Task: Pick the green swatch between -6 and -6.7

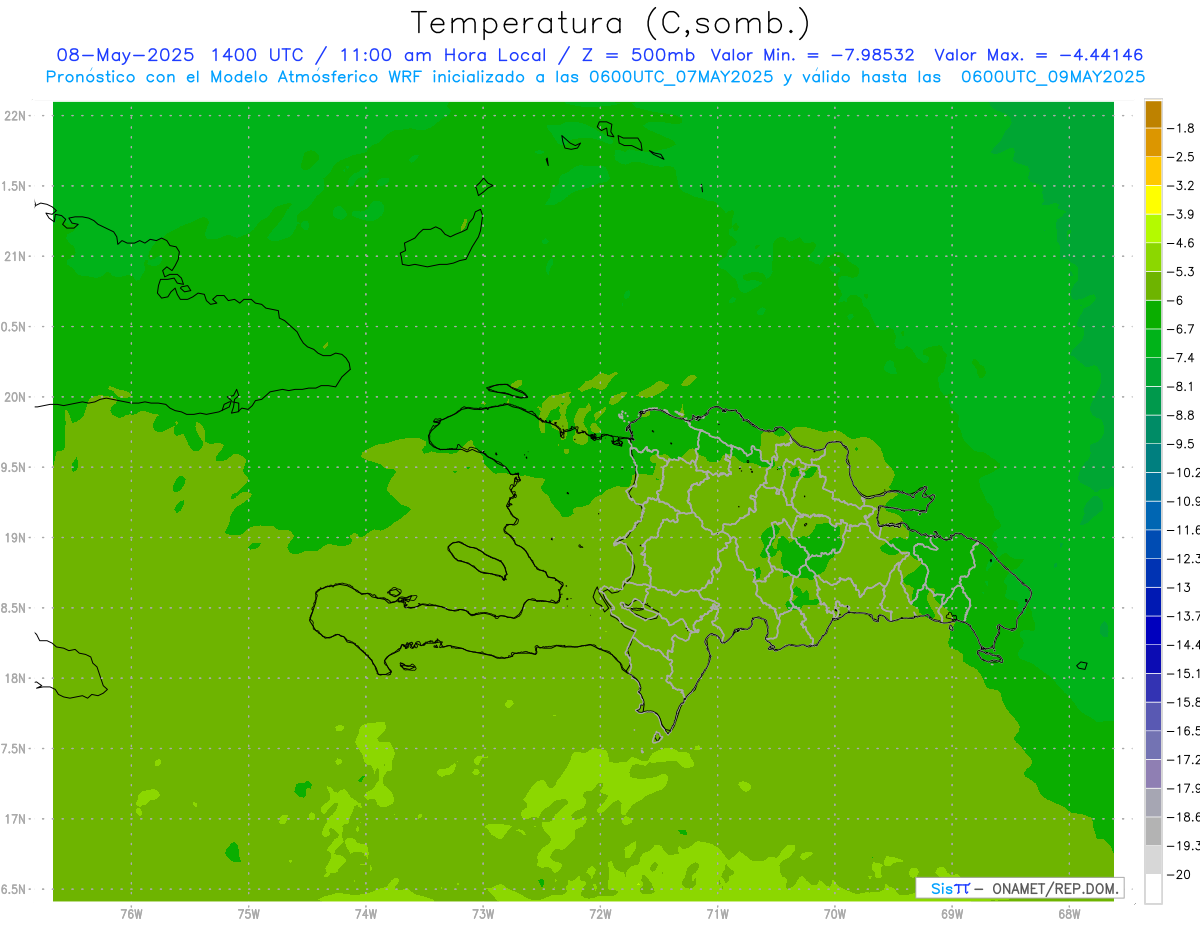Action: 1153,315
